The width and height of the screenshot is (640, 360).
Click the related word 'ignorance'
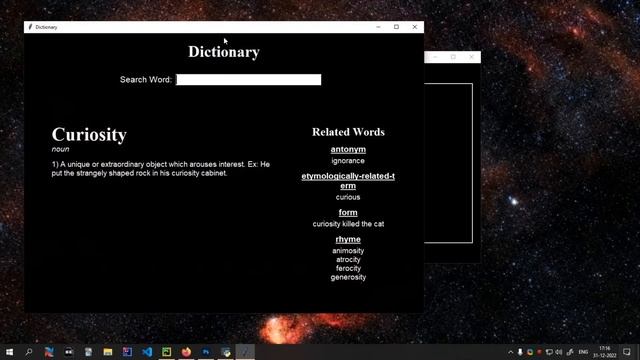click(x=348, y=161)
